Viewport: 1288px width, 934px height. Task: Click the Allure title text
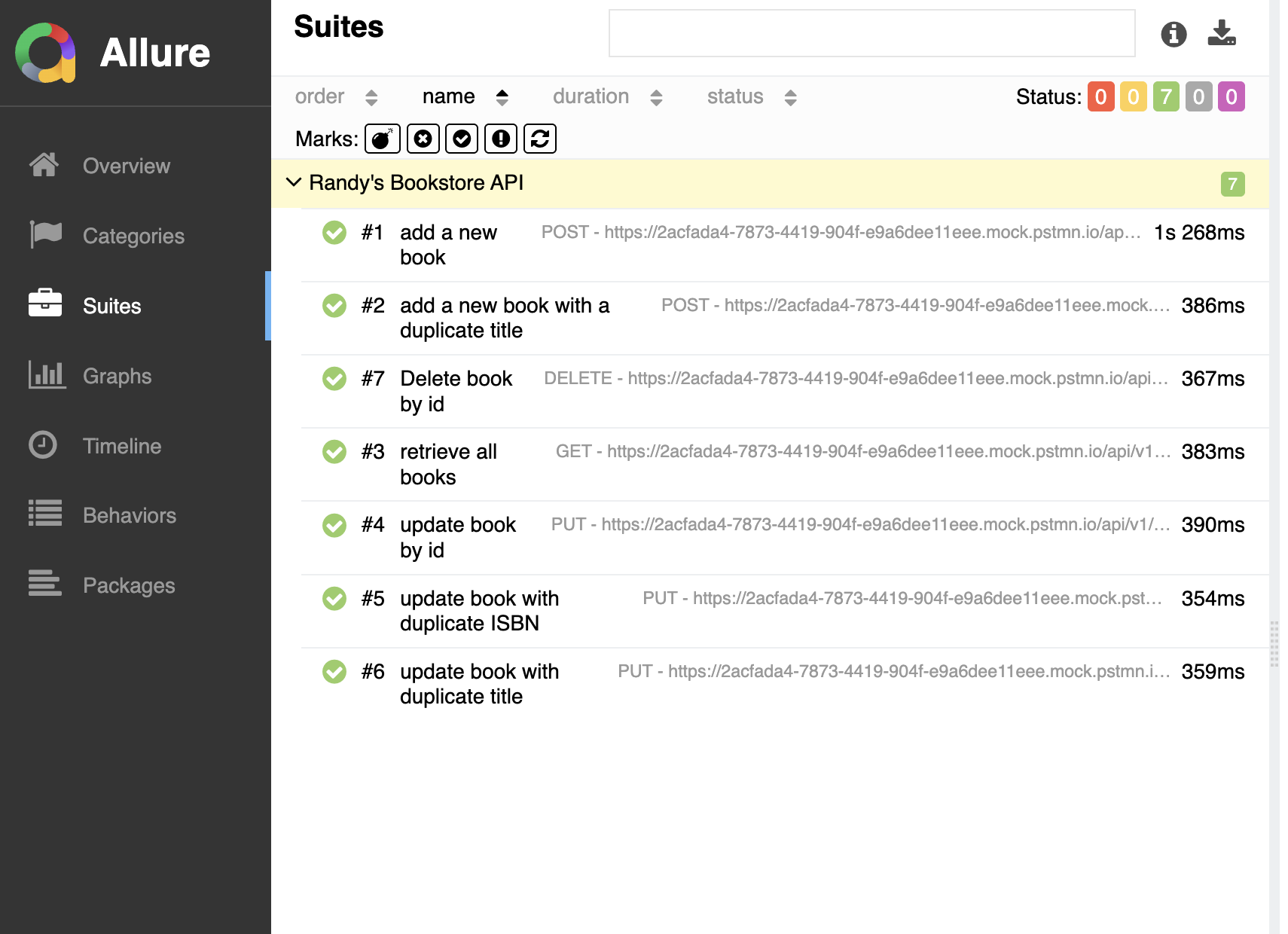[x=154, y=53]
